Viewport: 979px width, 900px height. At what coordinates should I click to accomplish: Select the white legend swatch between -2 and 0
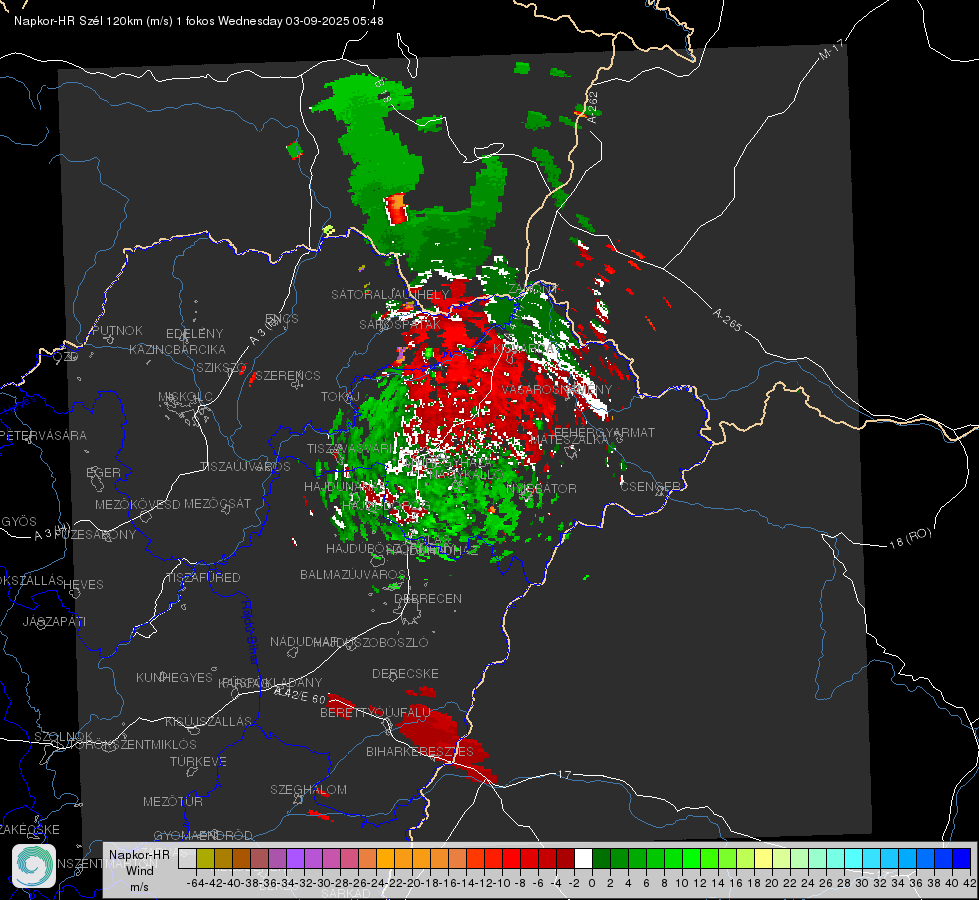click(x=583, y=858)
